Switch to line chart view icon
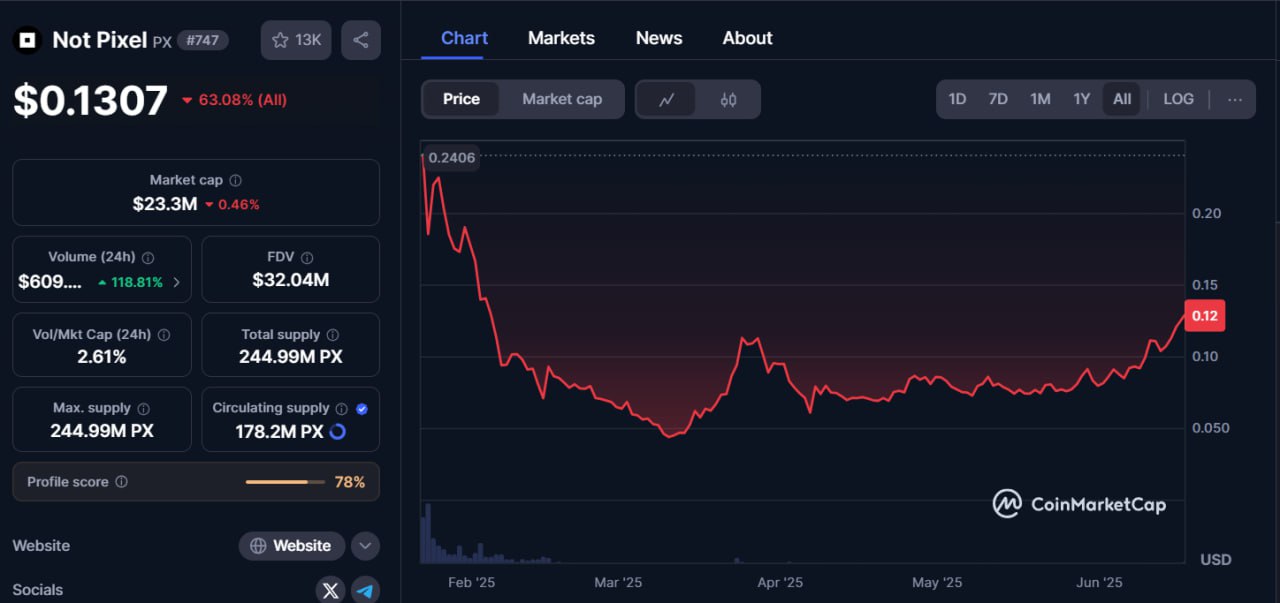1280x603 pixels. (666, 99)
